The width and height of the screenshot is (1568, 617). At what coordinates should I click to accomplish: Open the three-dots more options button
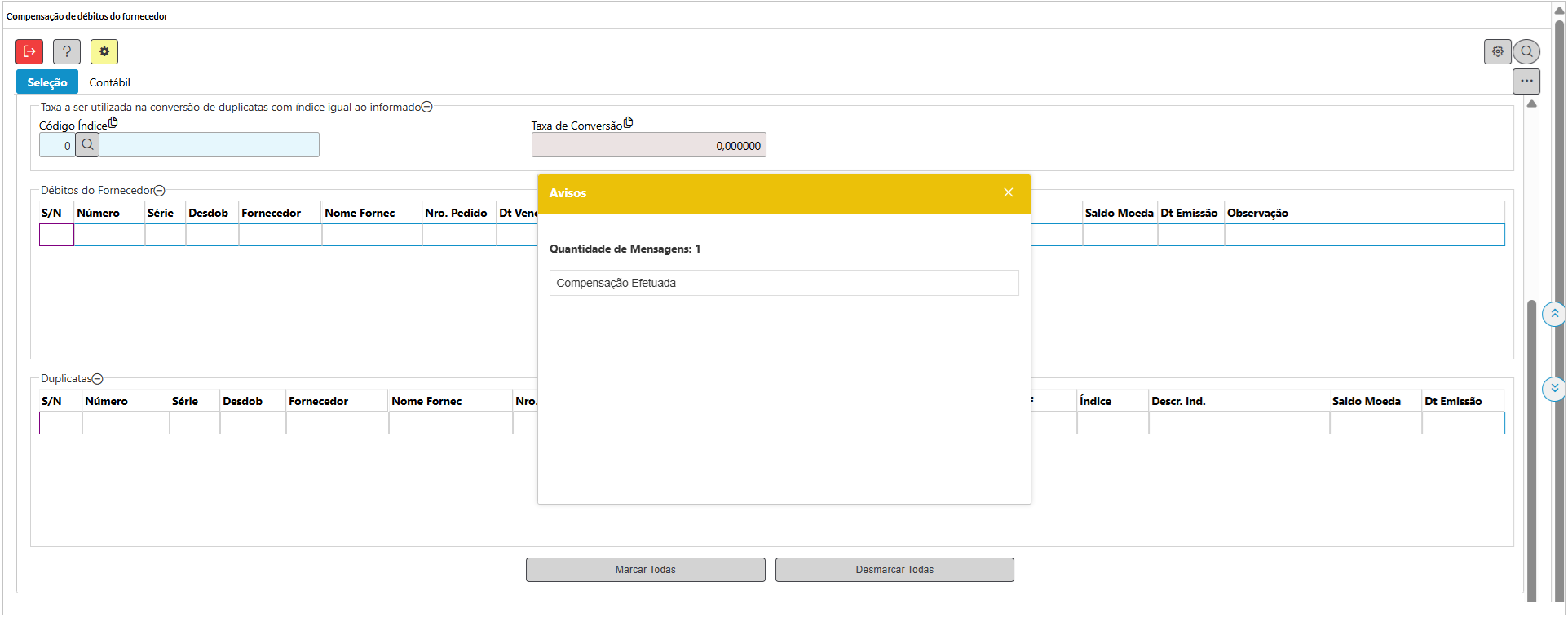pos(1526,81)
